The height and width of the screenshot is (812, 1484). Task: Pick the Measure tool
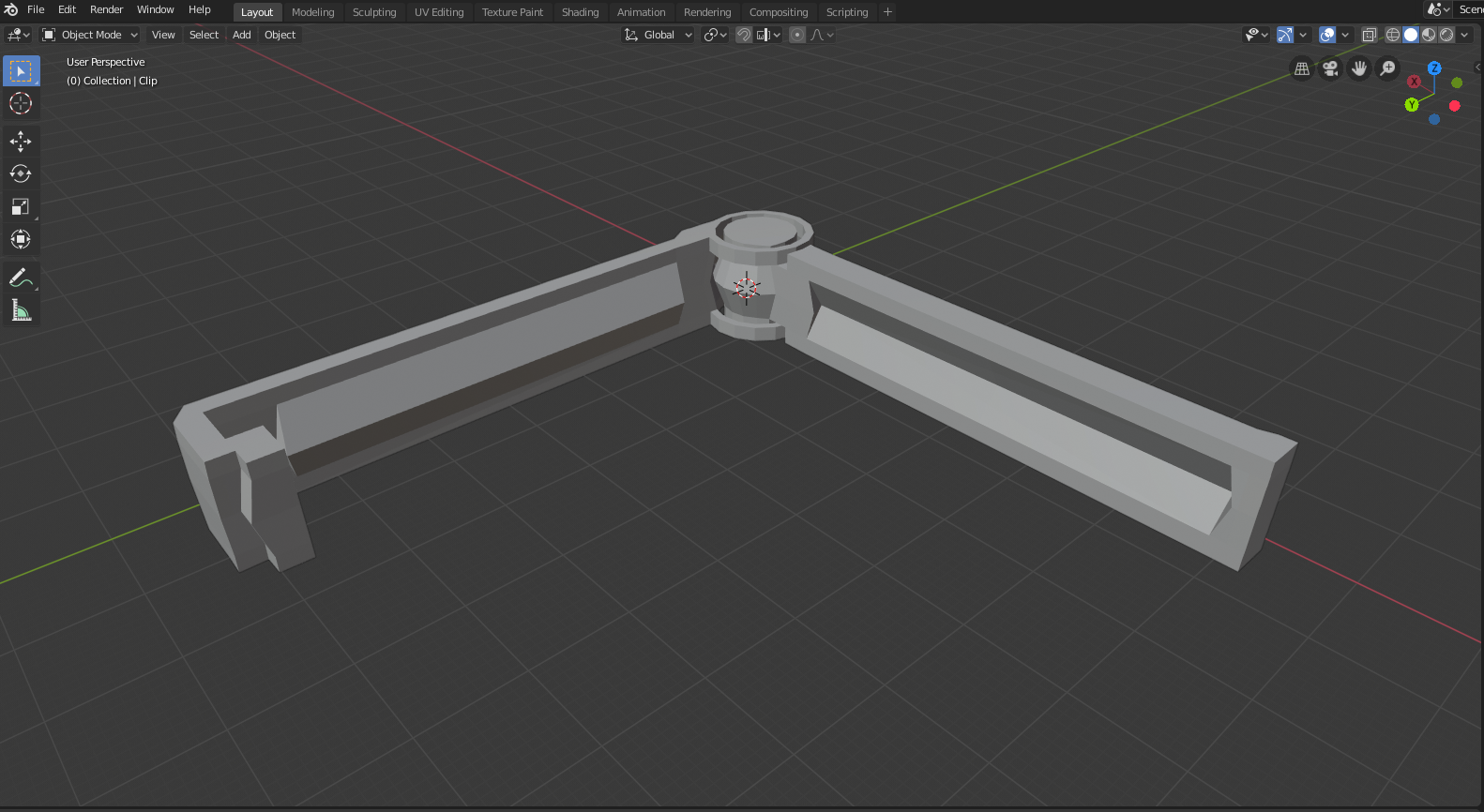(x=21, y=310)
